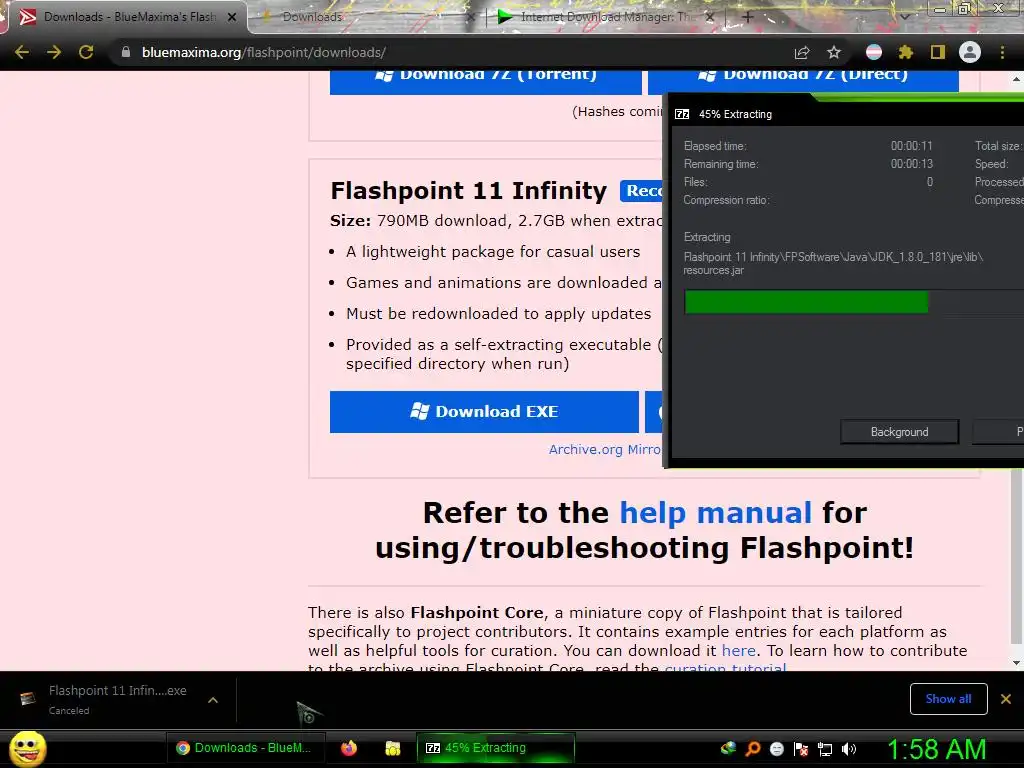
Task: Go forward in browser history
Action: coord(54,52)
